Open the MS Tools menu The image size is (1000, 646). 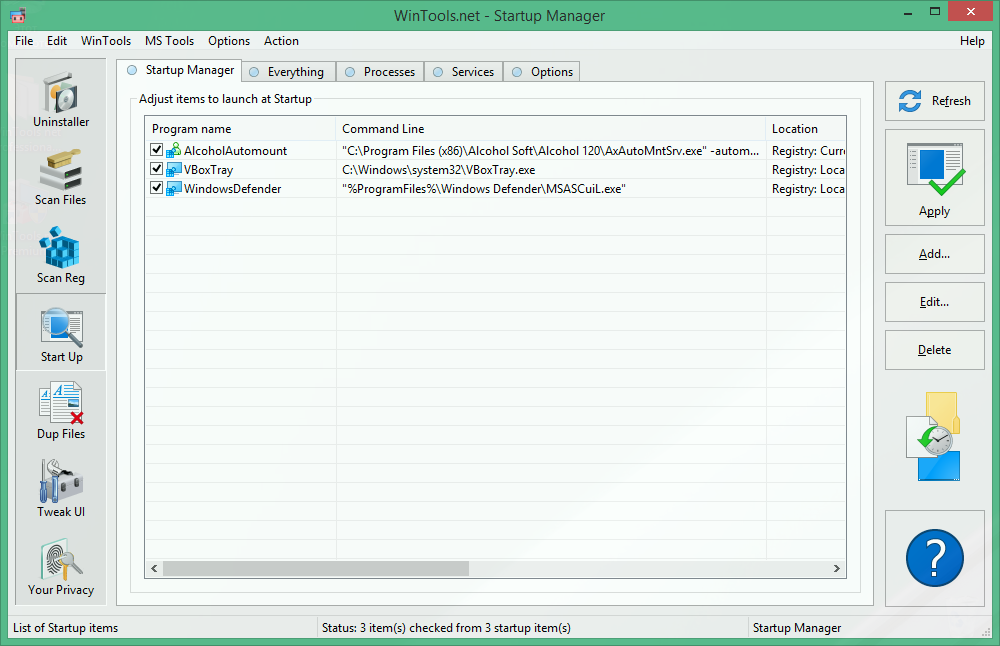tap(169, 41)
